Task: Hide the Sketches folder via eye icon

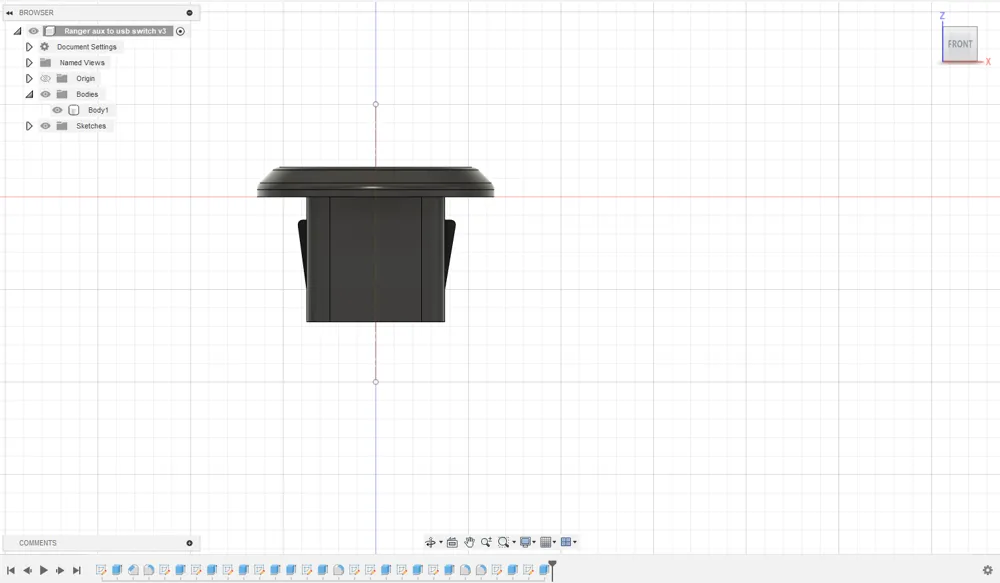Action: click(x=45, y=126)
